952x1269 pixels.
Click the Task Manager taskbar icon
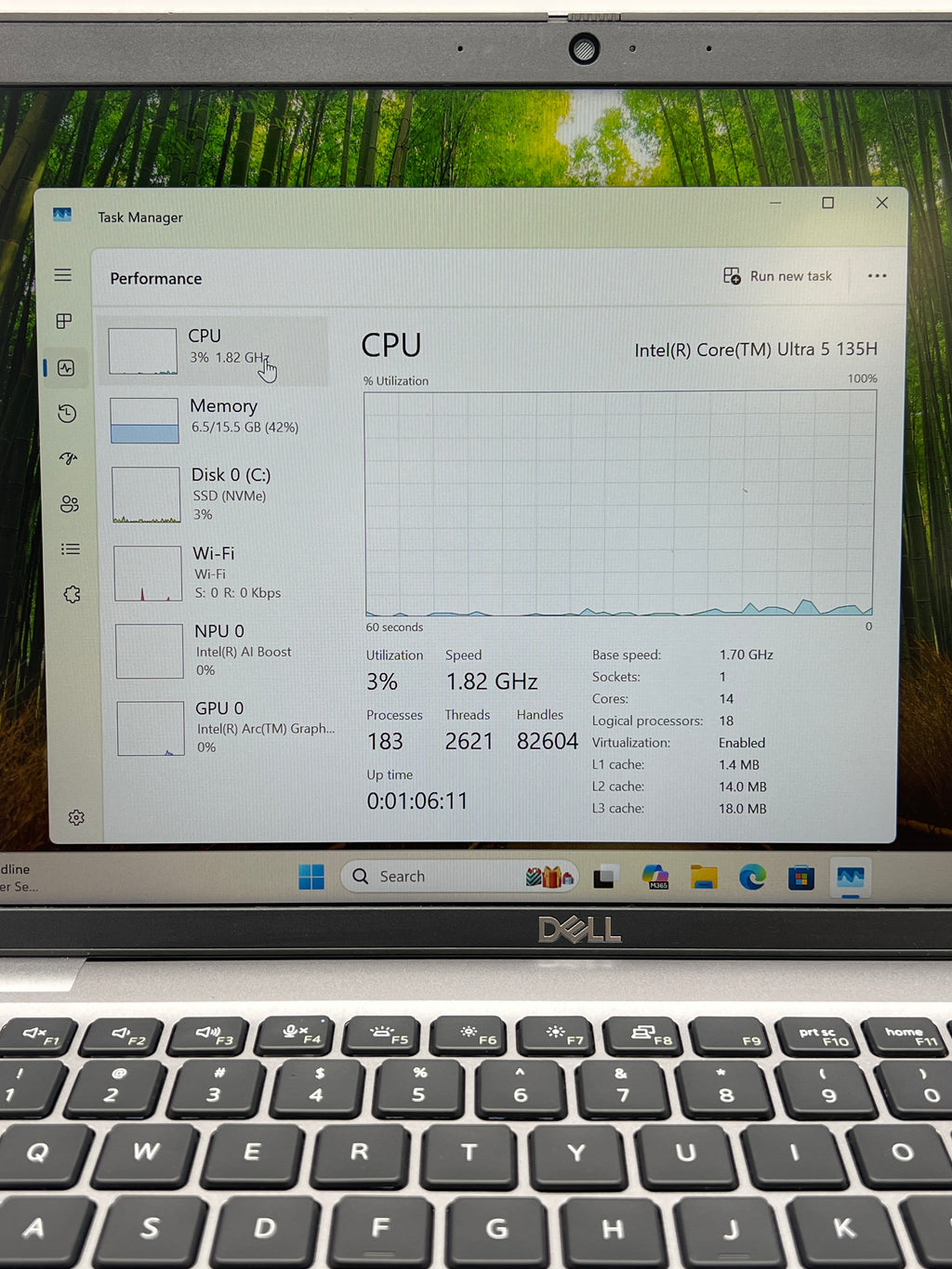click(x=850, y=877)
